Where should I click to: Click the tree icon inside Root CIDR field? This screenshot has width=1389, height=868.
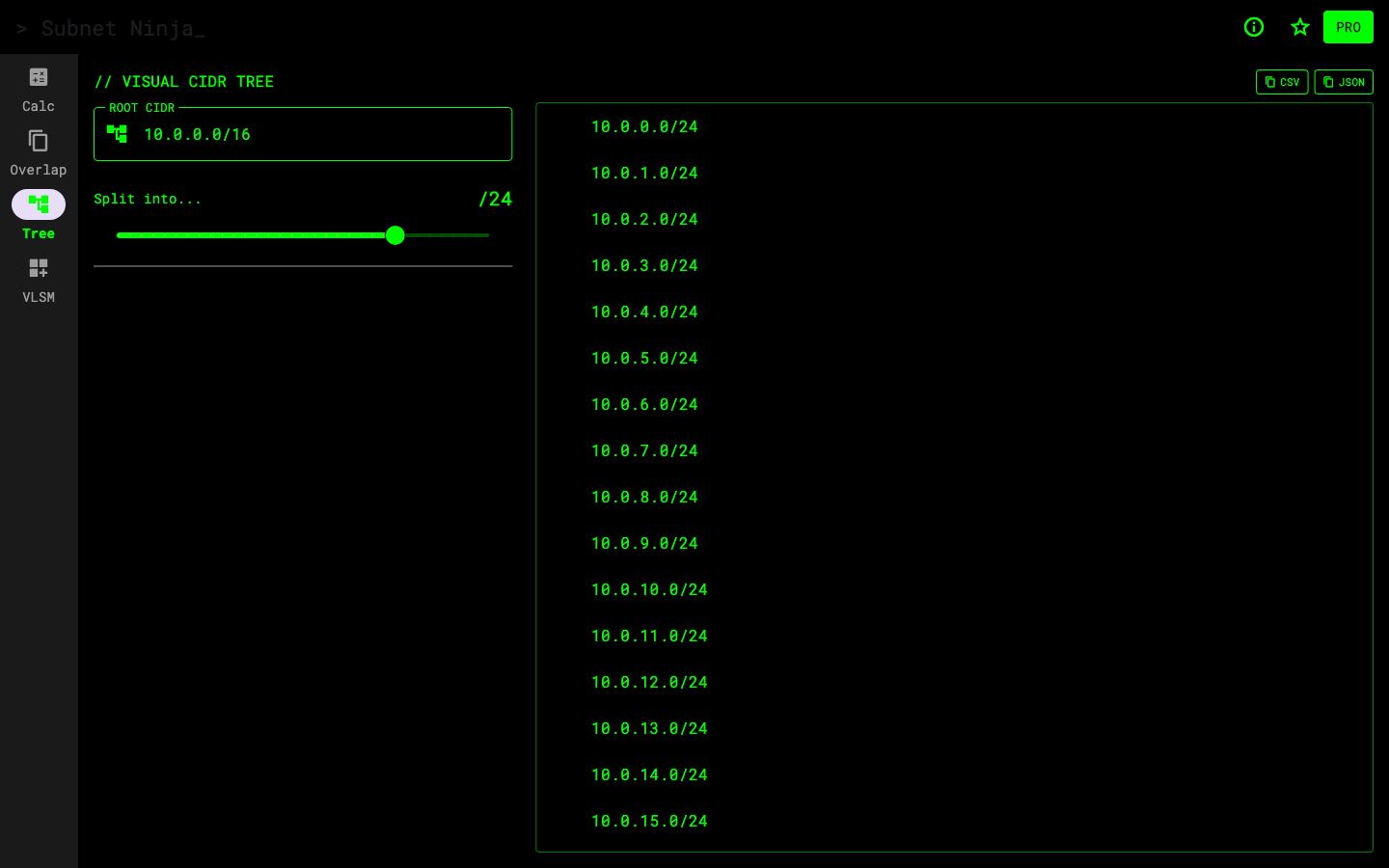117,134
